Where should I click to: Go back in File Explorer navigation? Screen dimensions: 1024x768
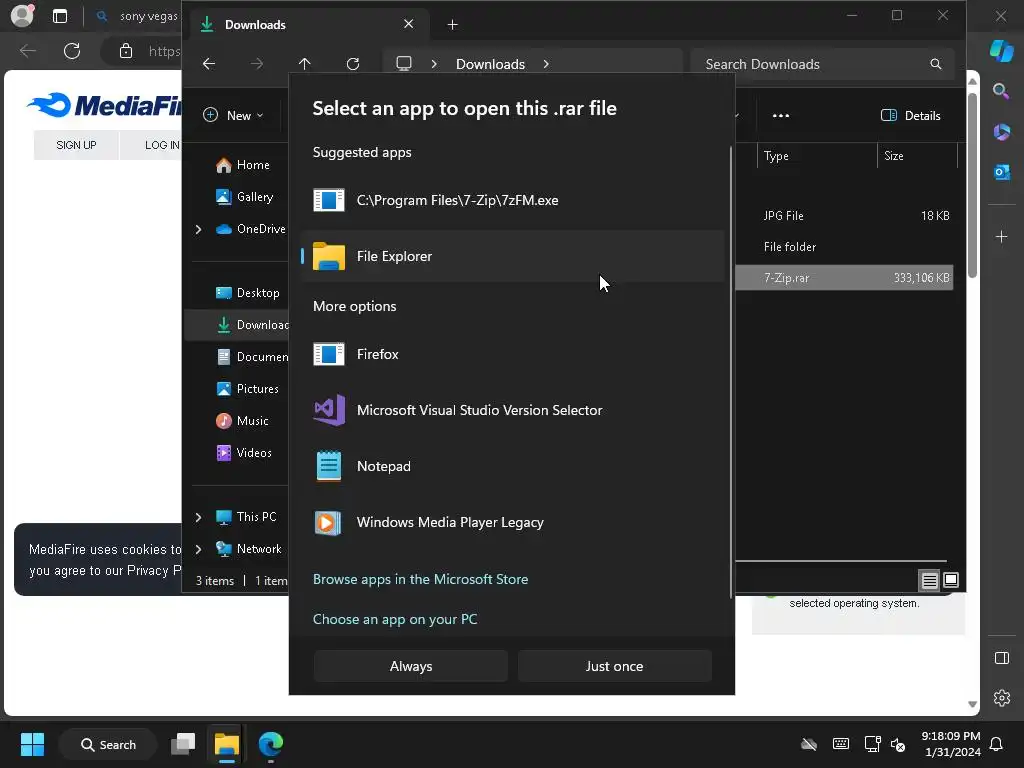click(x=209, y=64)
